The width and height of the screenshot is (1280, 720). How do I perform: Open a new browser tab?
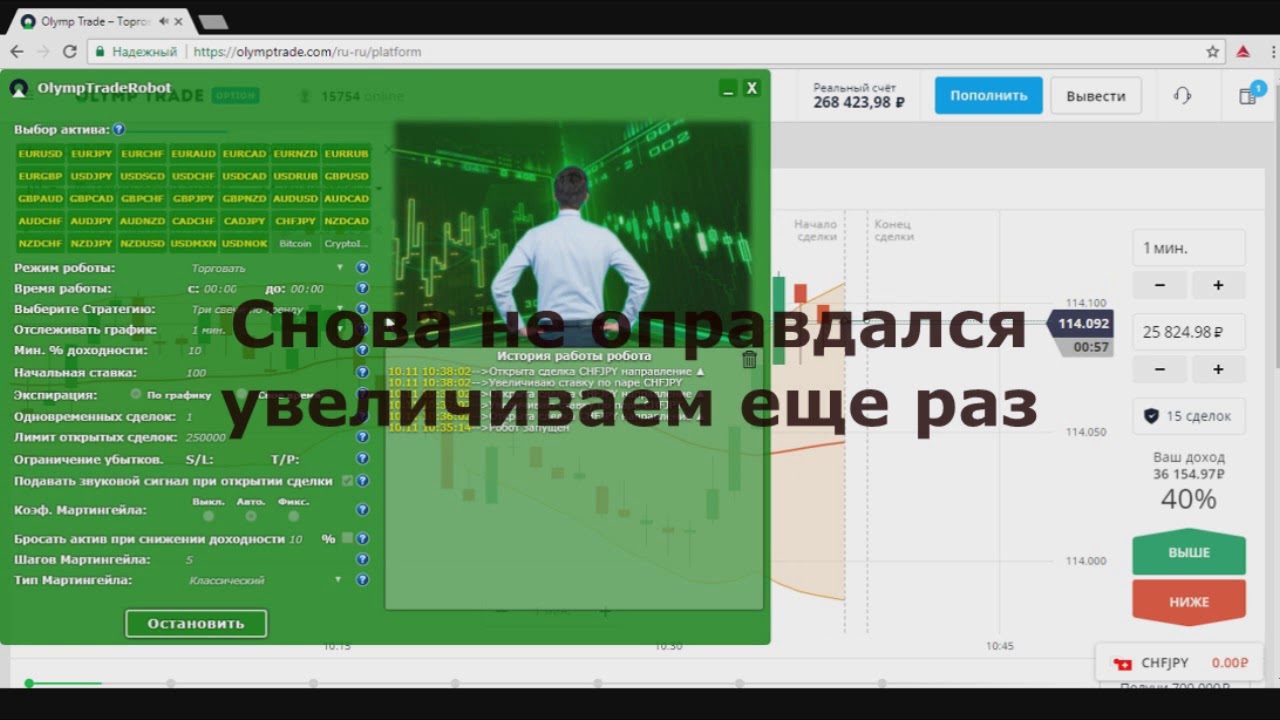(x=213, y=22)
